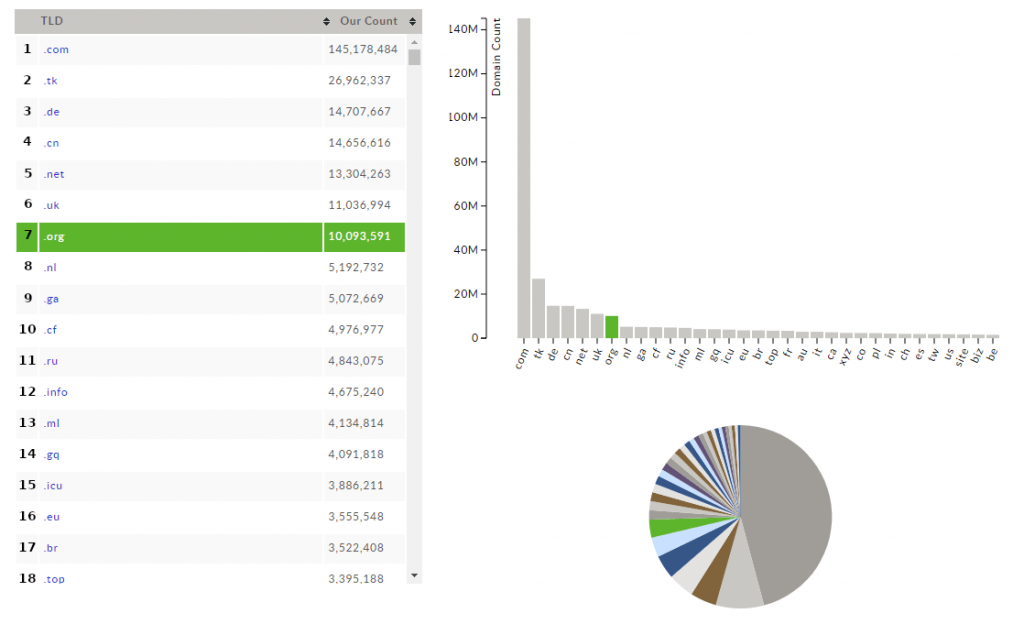Follow the .de link in row 3
The width and height of the screenshot is (1024, 635).
tap(52, 111)
